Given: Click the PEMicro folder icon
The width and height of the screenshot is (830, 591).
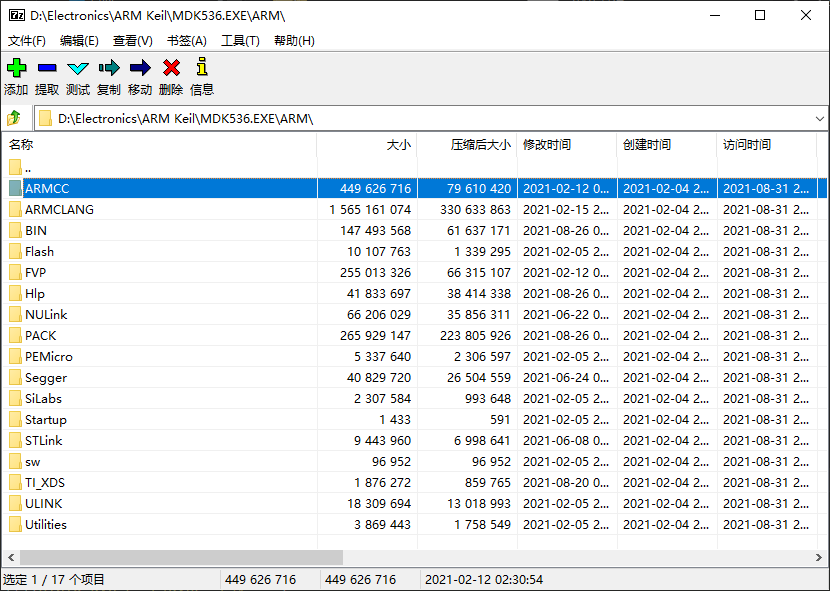Looking at the screenshot, I should (15, 357).
